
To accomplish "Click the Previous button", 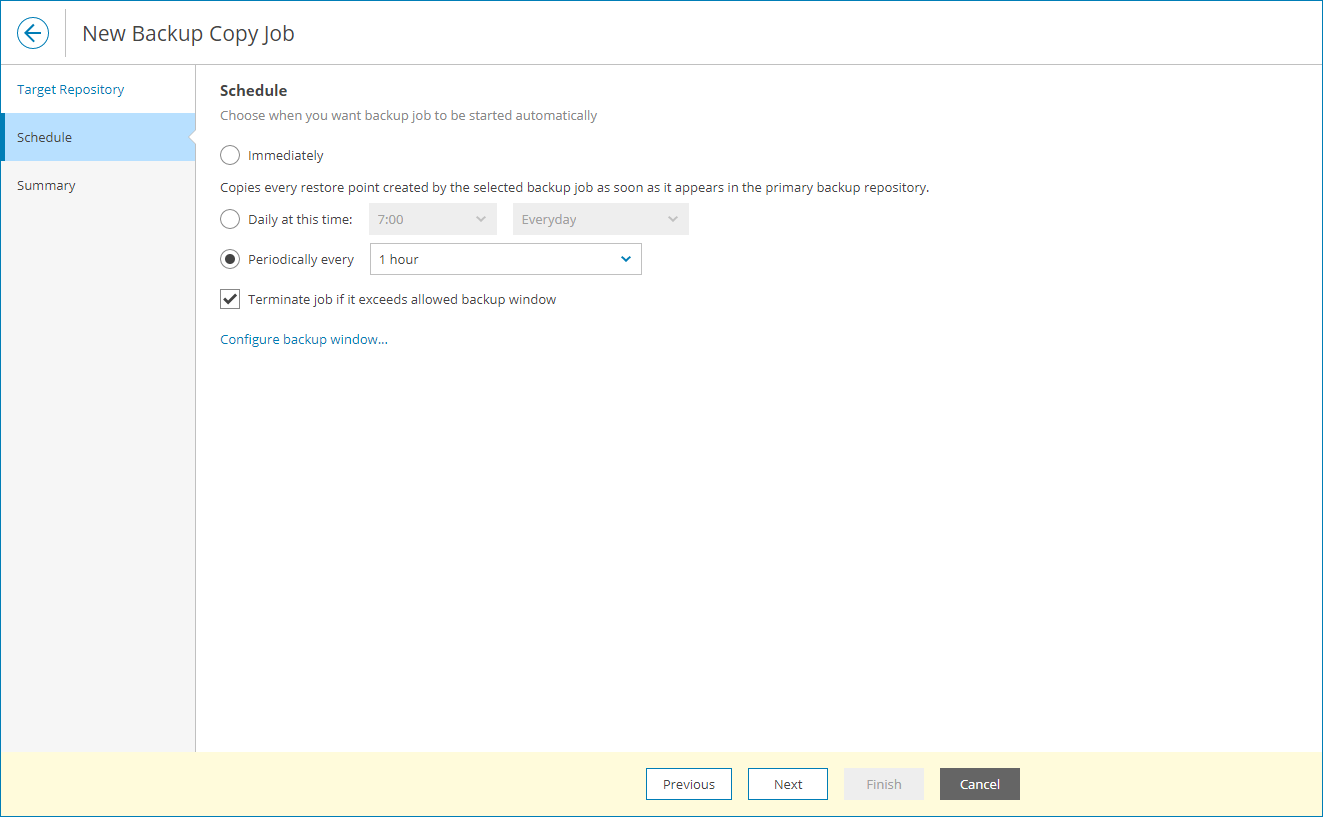I will 688,784.
